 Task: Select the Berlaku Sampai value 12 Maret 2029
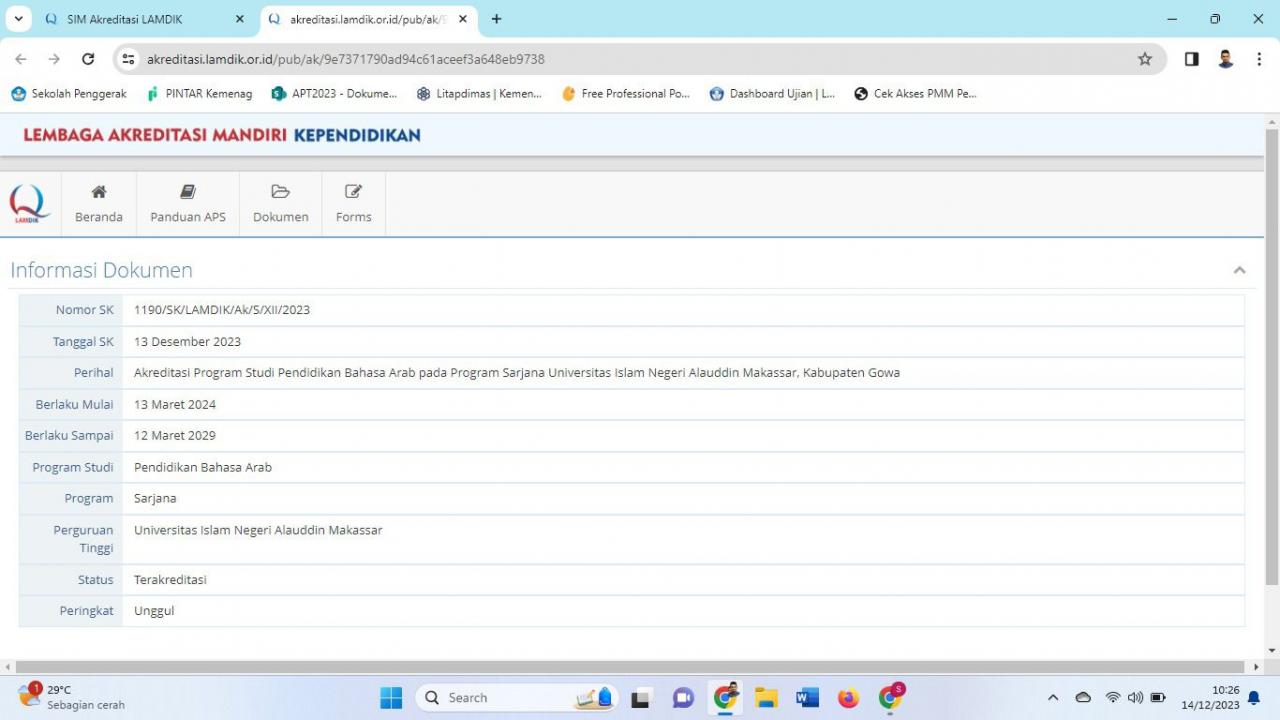(175, 436)
